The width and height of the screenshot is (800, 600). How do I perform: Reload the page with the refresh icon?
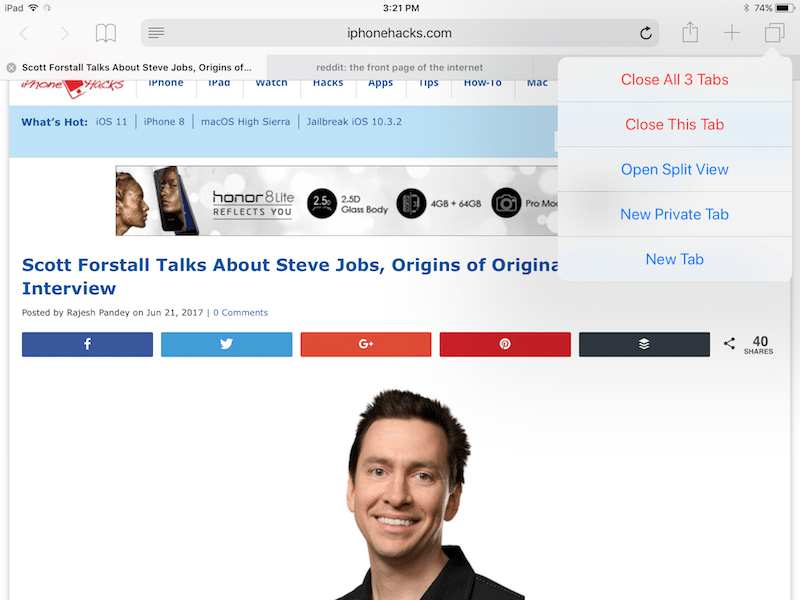coord(646,33)
